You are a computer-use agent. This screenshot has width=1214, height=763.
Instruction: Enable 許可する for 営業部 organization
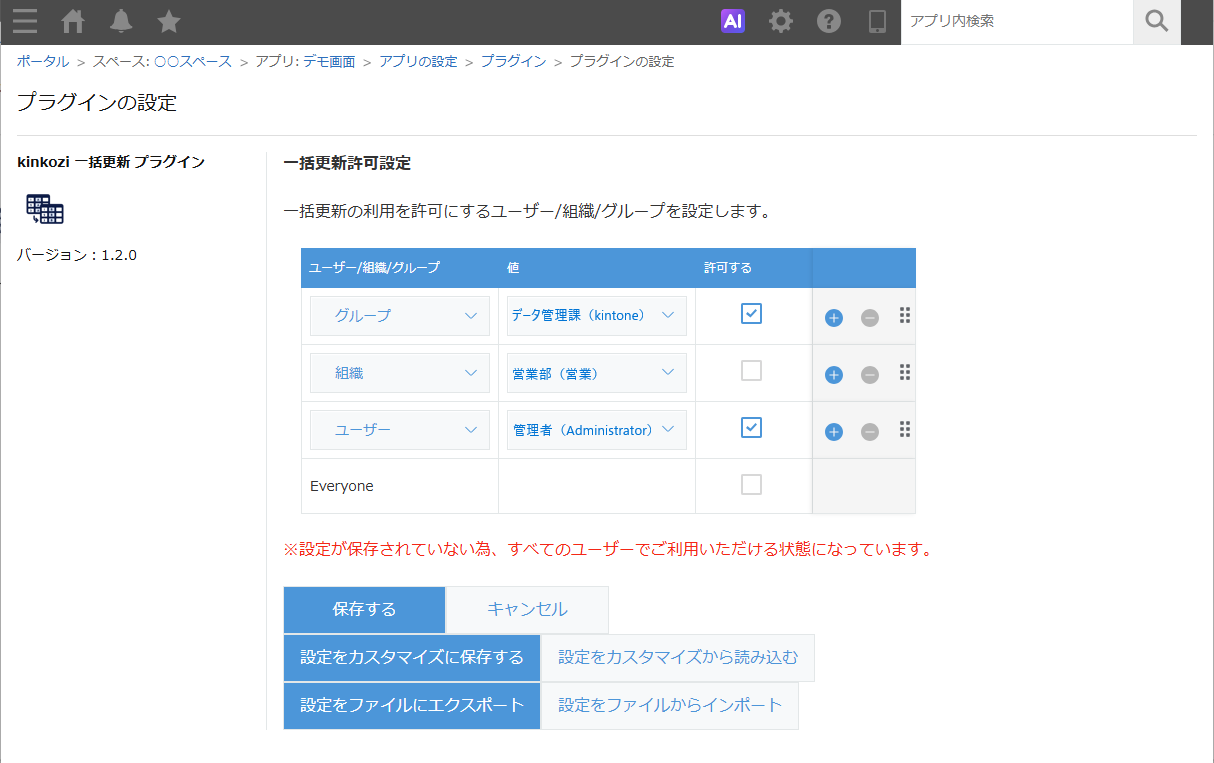(751, 370)
